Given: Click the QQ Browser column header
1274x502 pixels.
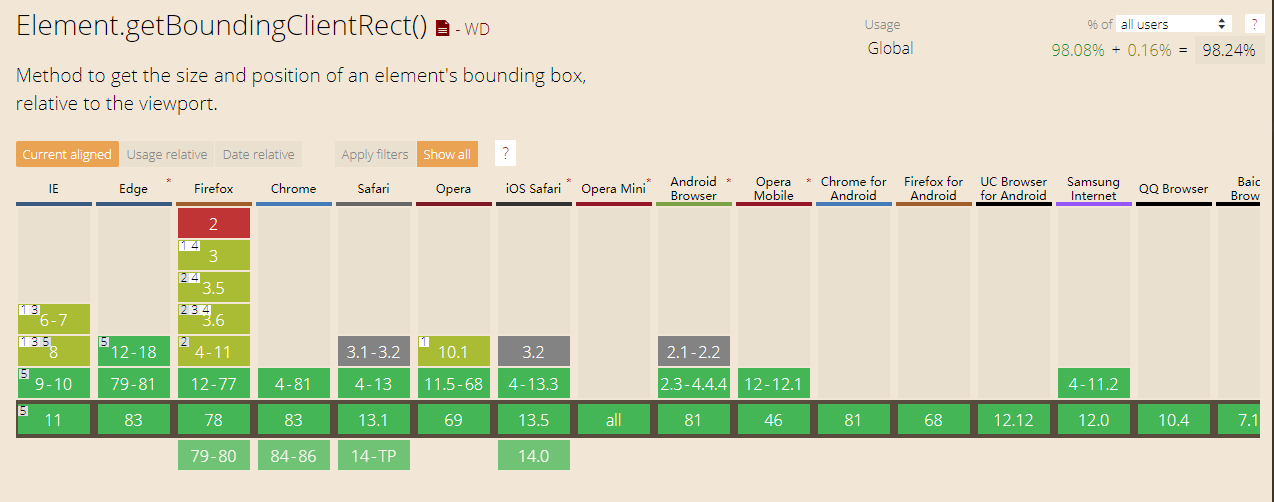Looking at the screenshot, I should [1173, 189].
